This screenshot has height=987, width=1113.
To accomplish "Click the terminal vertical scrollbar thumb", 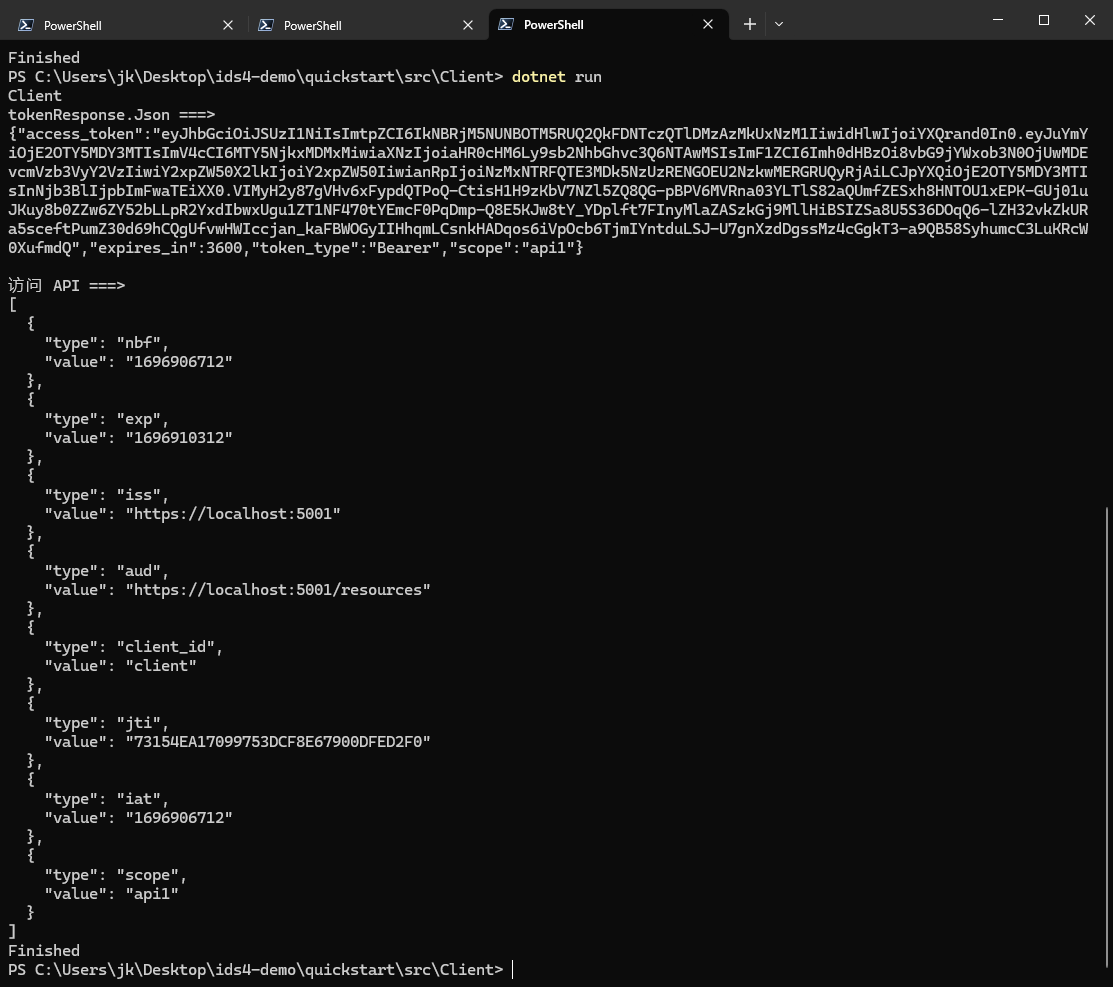I will point(1106,737).
